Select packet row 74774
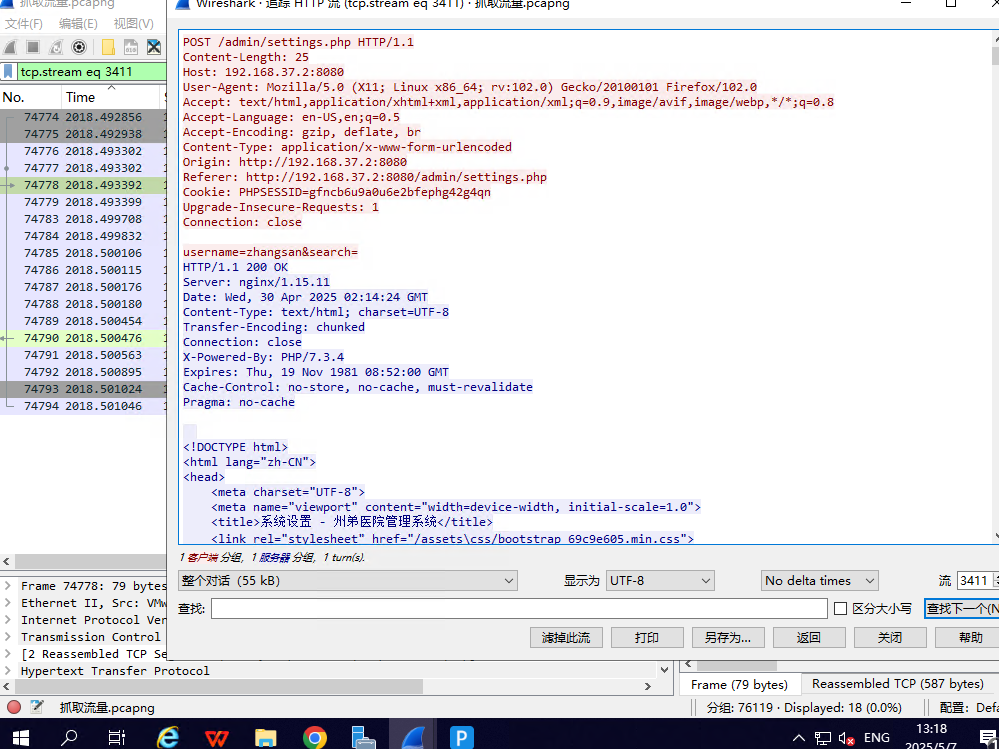The height and width of the screenshot is (749, 999). pyautogui.click(x=83, y=117)
